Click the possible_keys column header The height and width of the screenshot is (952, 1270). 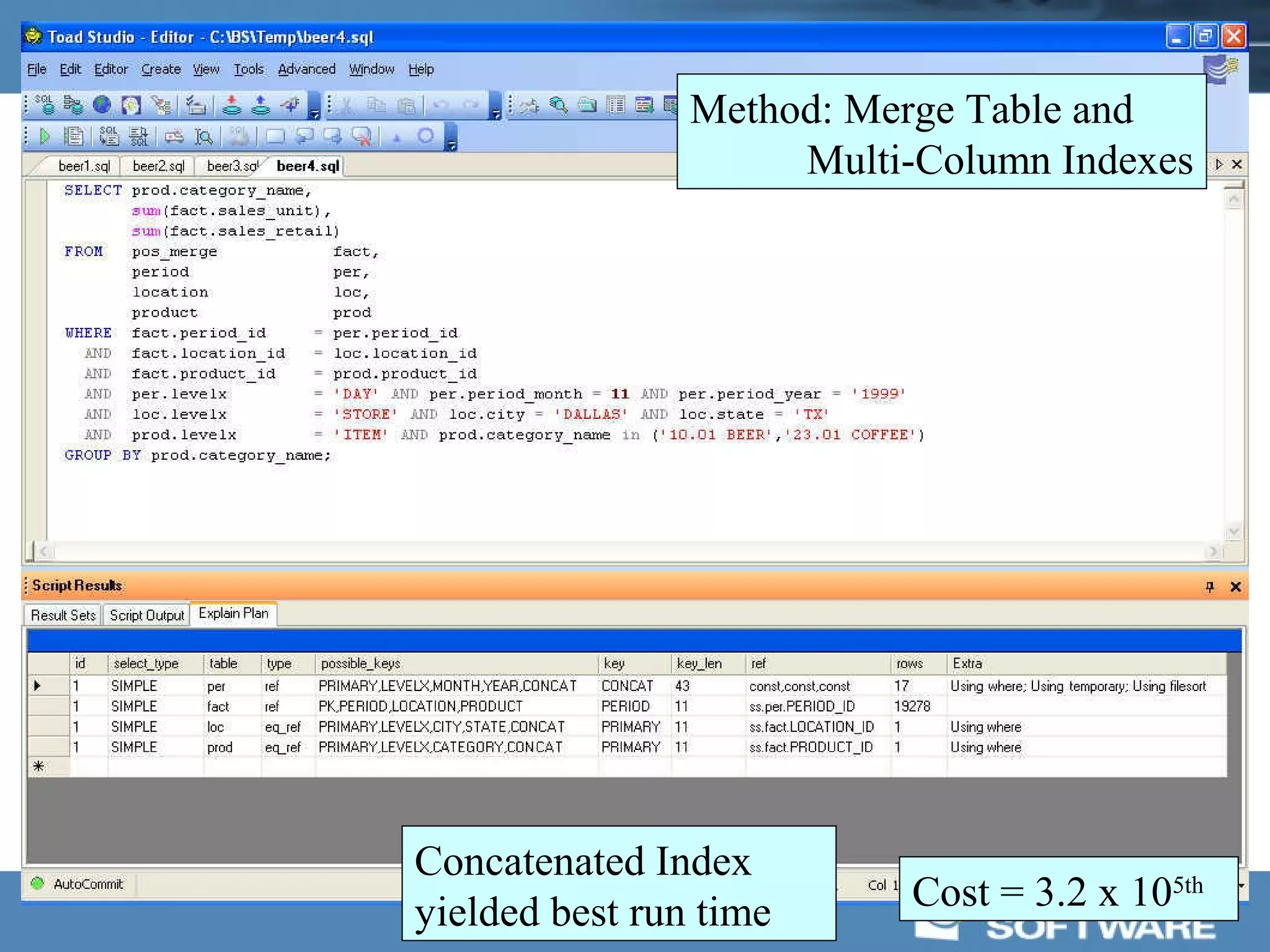tap(457, 663)
